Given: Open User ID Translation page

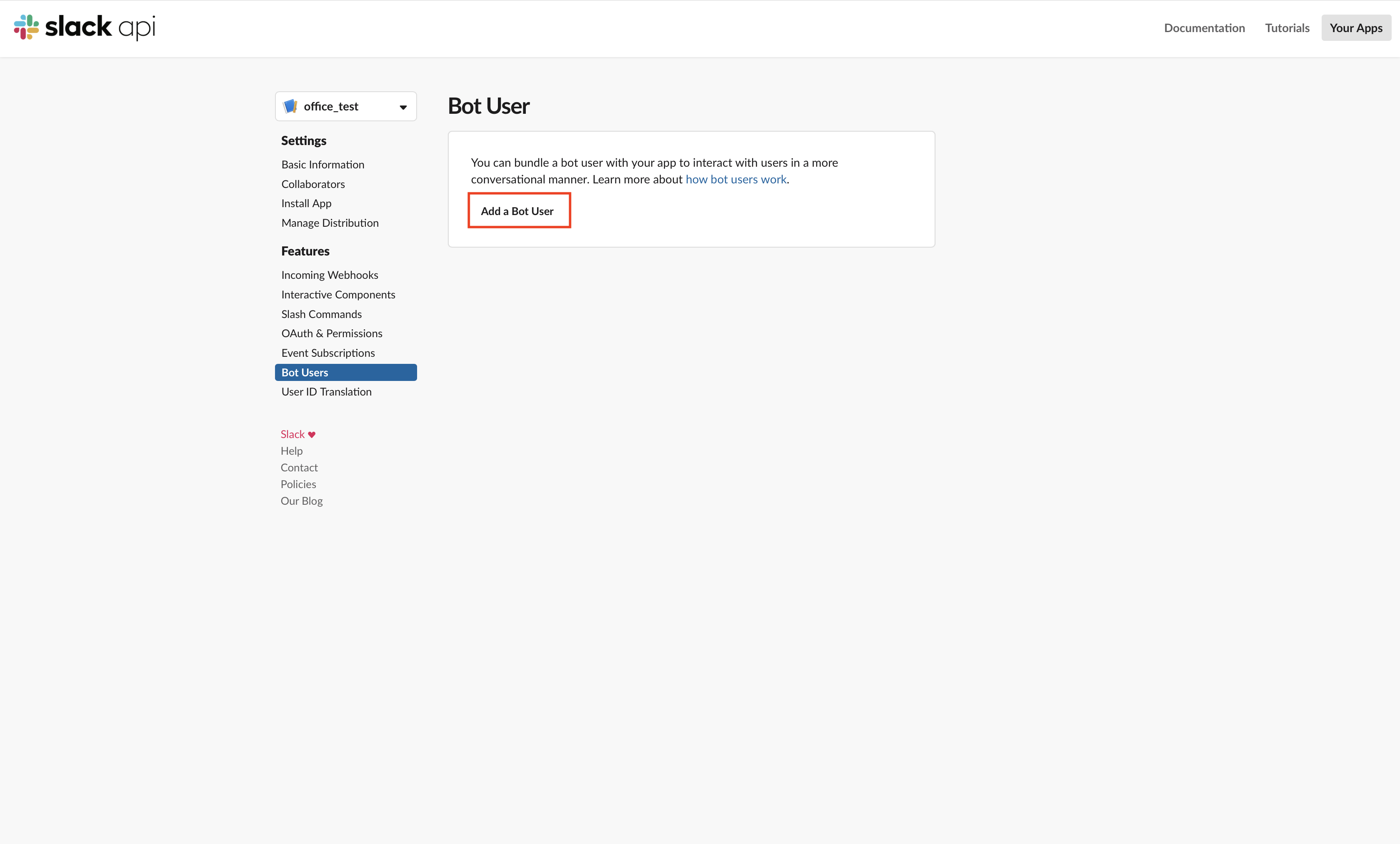Looking at the screenshot, I should (326, 392).
